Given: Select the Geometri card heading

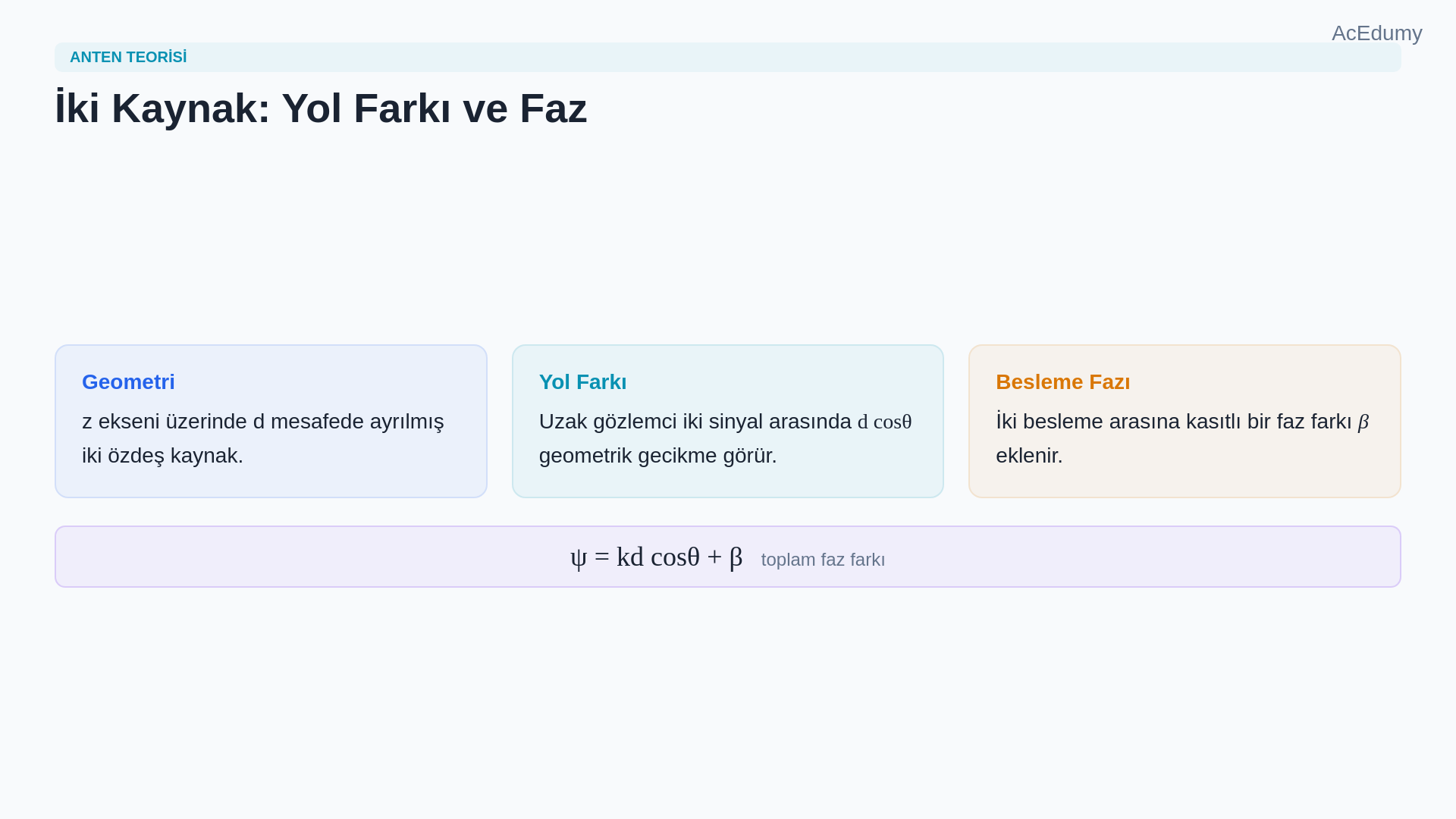Looking at the screenshot, I should pyautogui.click(x=128, y=382).
